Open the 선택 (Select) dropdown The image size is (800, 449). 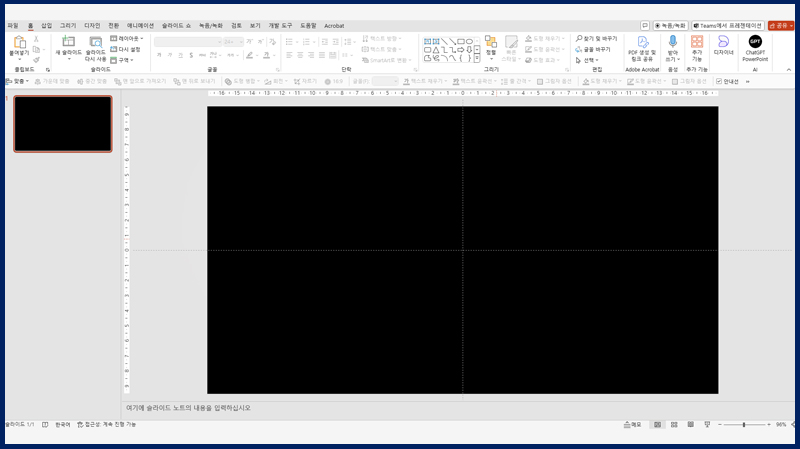point(587,60)
